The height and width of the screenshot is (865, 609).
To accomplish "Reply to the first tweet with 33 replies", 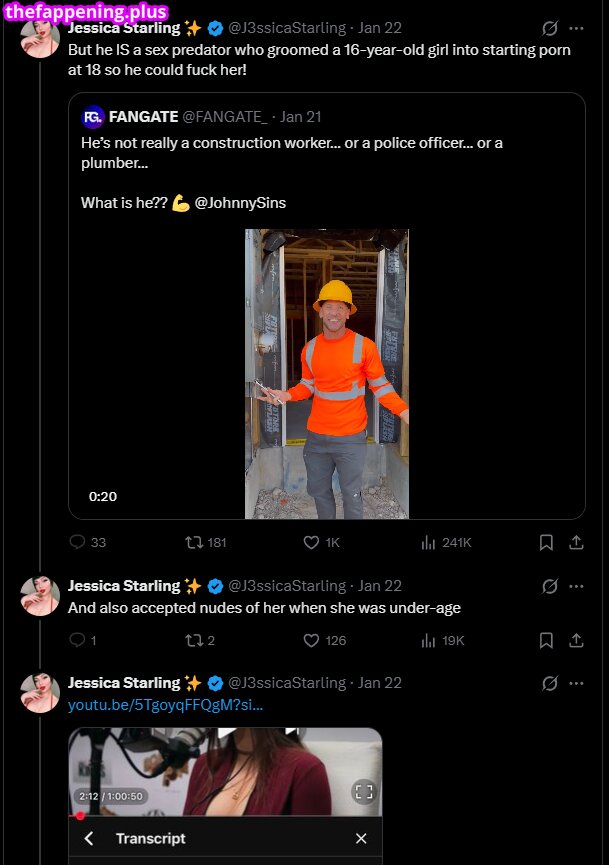I will pos(78,542).
